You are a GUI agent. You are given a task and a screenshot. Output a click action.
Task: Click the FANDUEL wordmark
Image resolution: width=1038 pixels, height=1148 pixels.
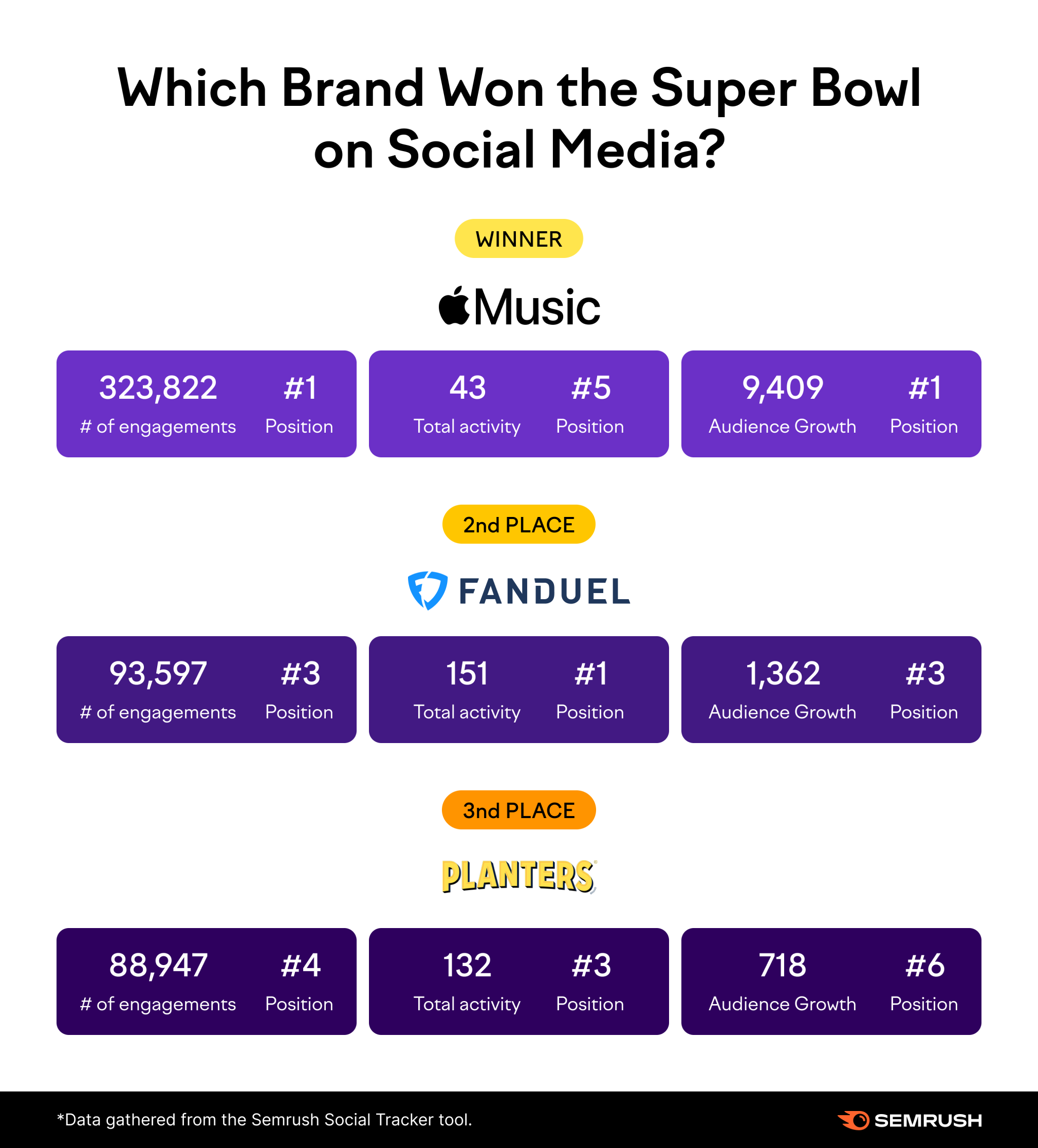(x=544, y=591)
